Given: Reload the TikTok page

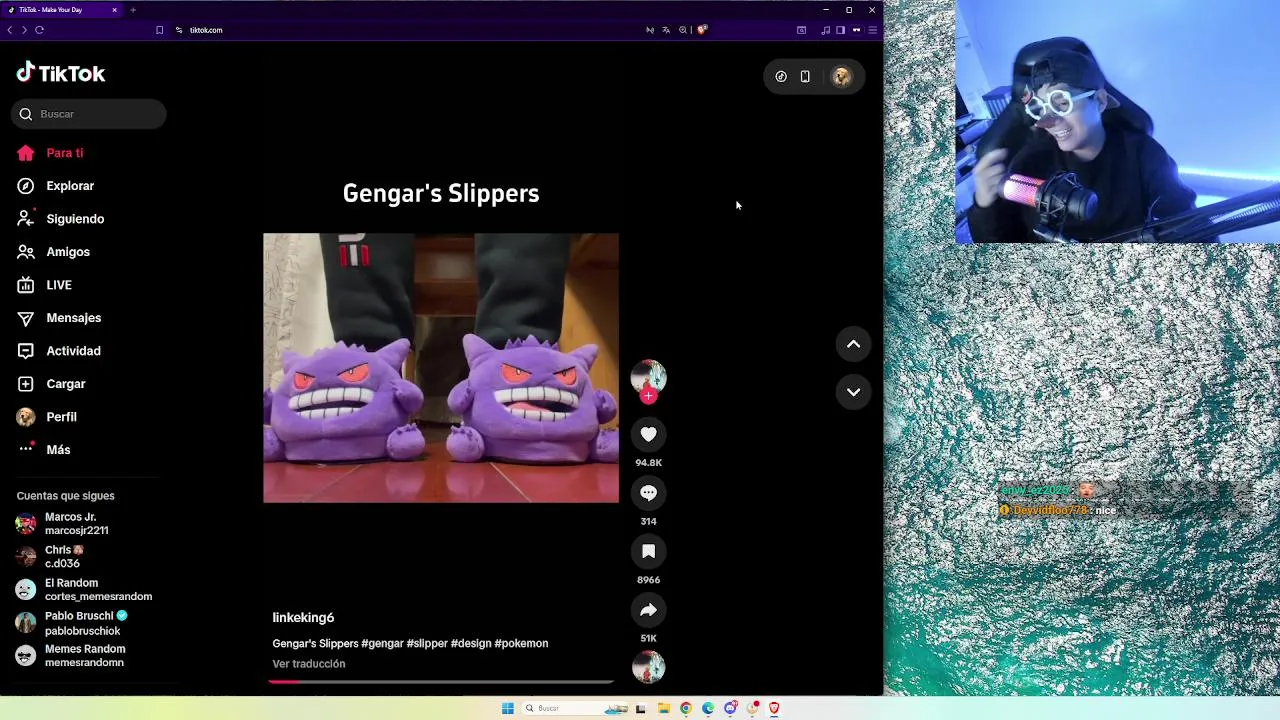Looking at the screenshot, I should coord(39,30).
